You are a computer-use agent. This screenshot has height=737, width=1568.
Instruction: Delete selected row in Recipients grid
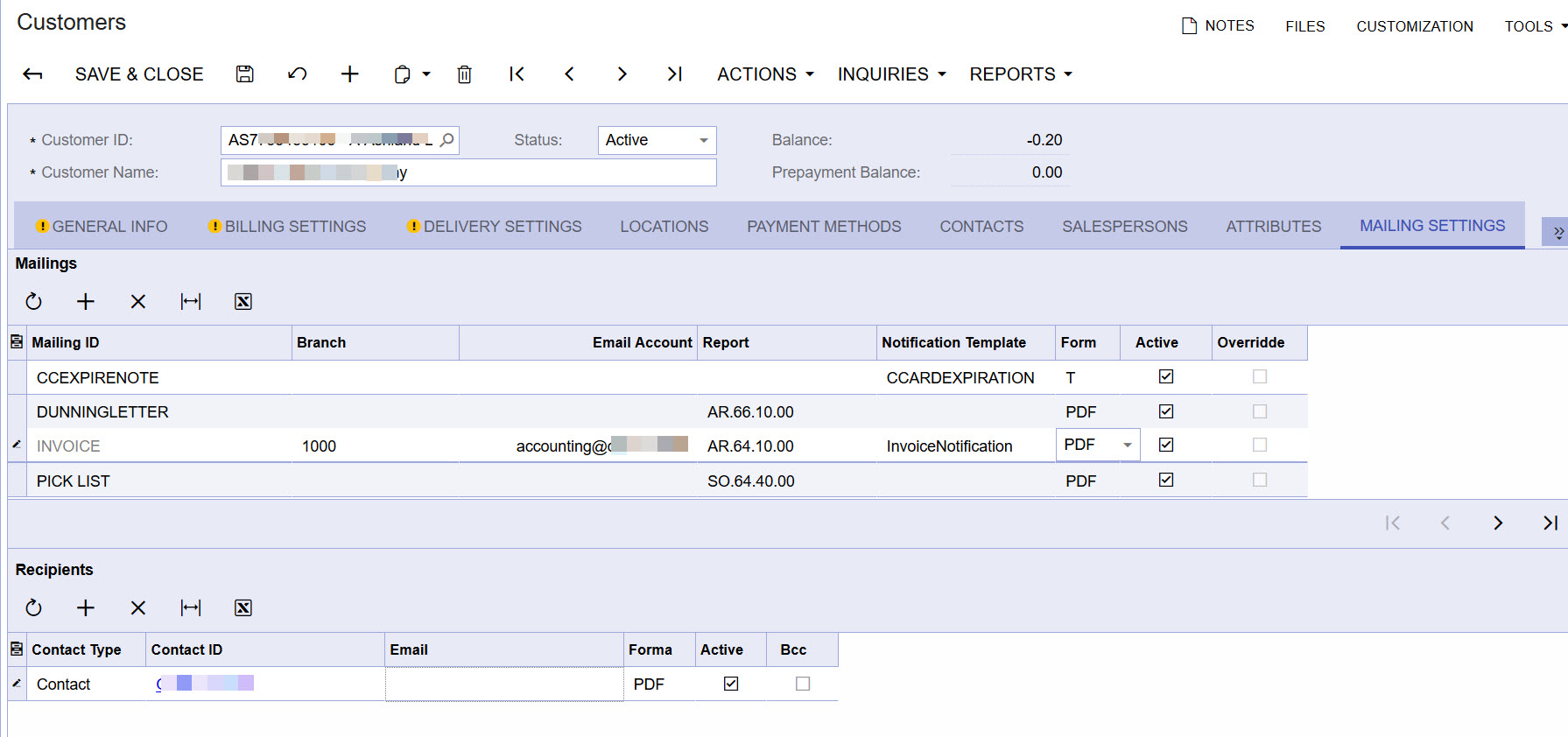138,608
